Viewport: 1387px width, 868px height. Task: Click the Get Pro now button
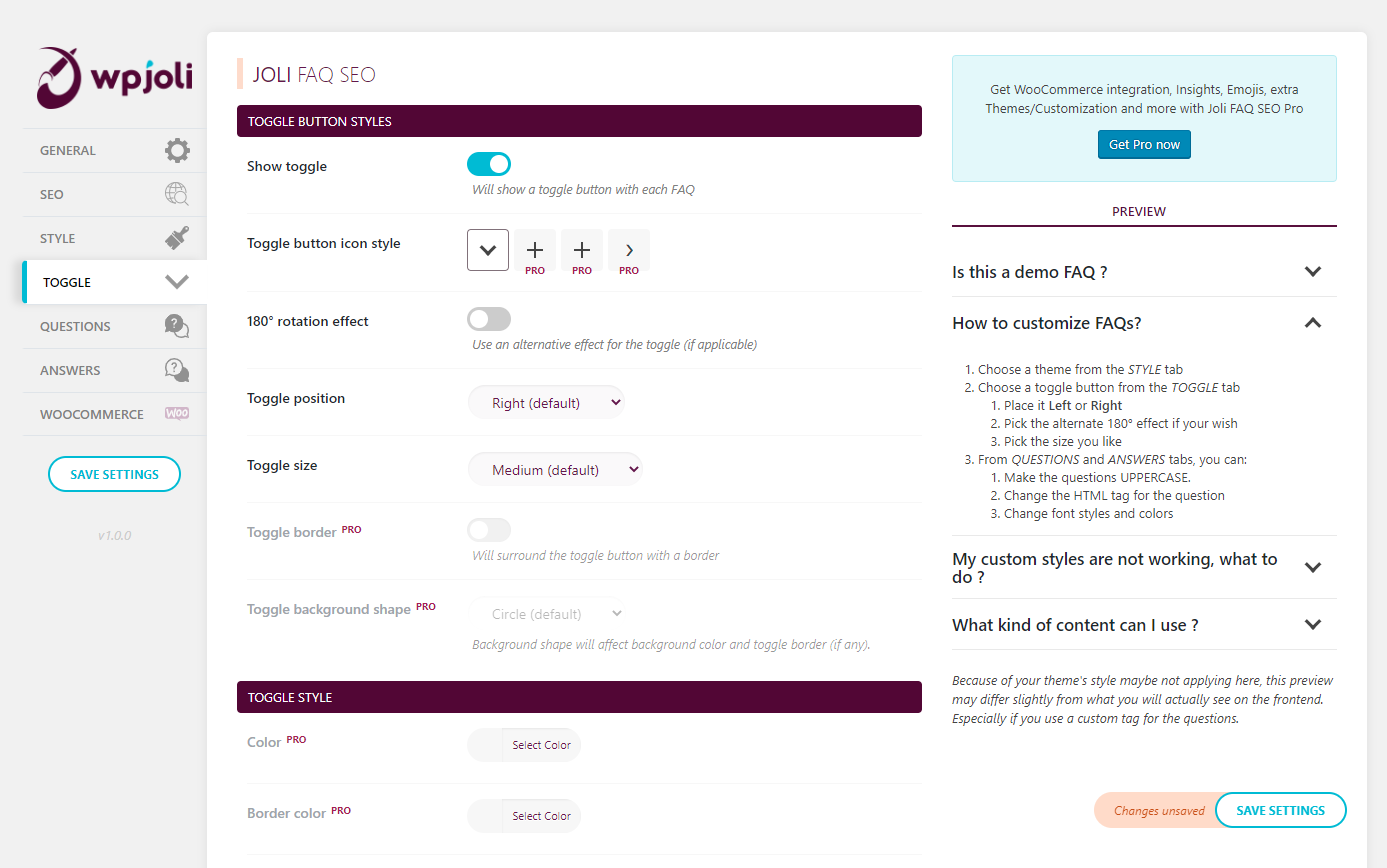pyautogui.click(x=1144, y=145)
